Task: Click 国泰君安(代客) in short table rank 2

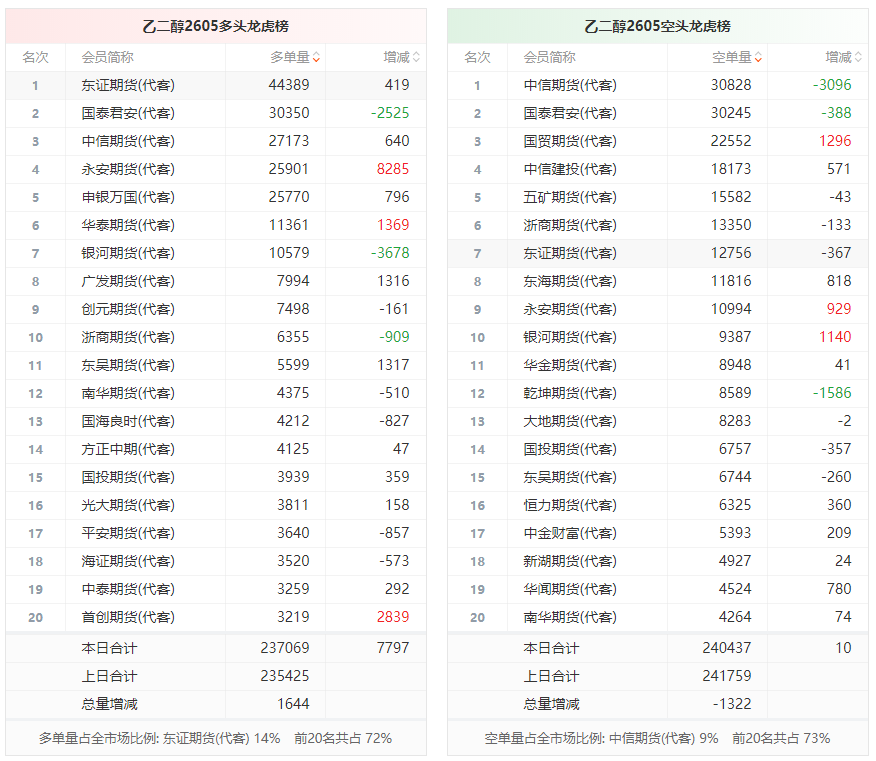Action: pos(570,113)
